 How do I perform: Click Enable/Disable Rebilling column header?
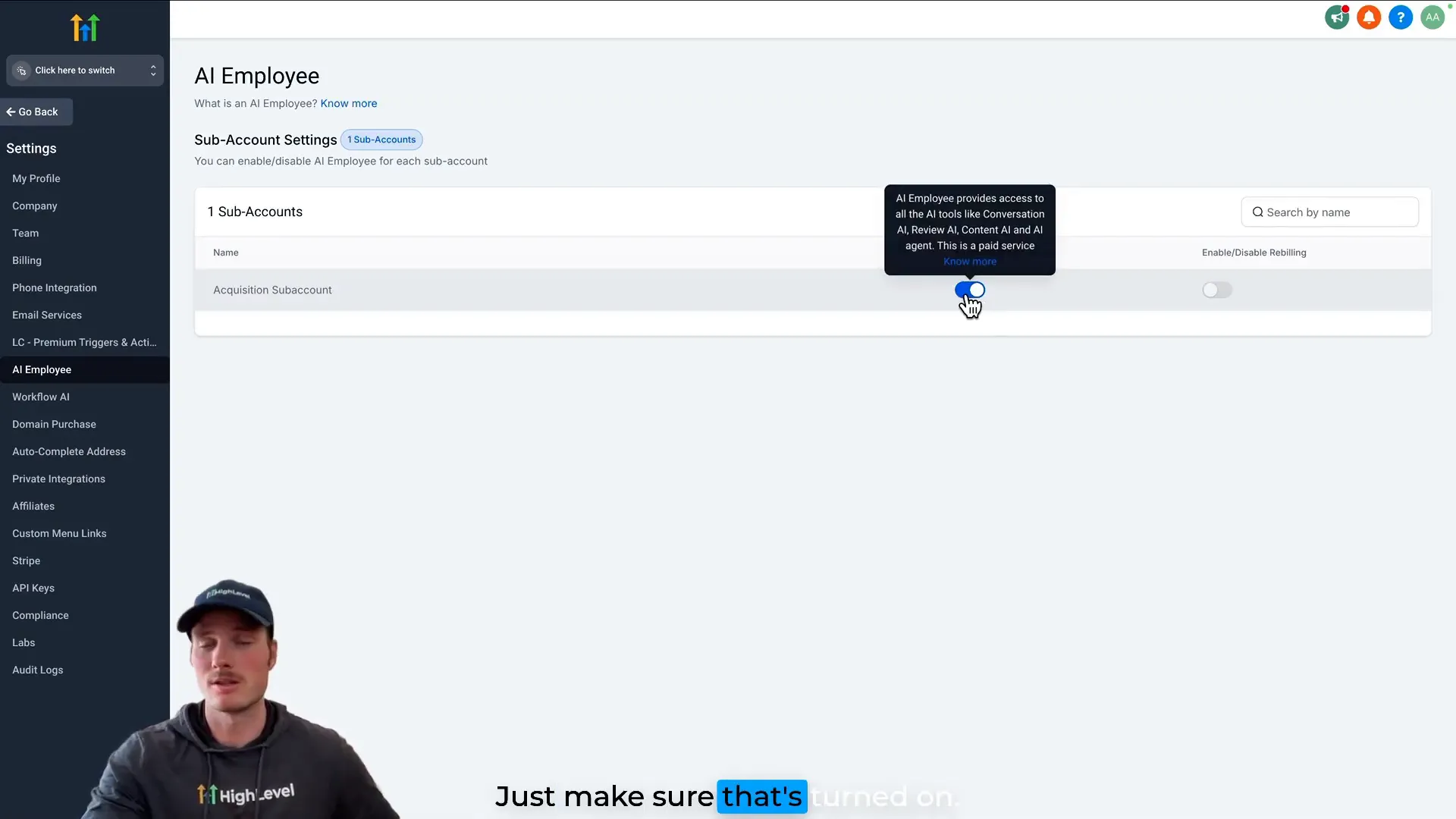coord(1254,253)
